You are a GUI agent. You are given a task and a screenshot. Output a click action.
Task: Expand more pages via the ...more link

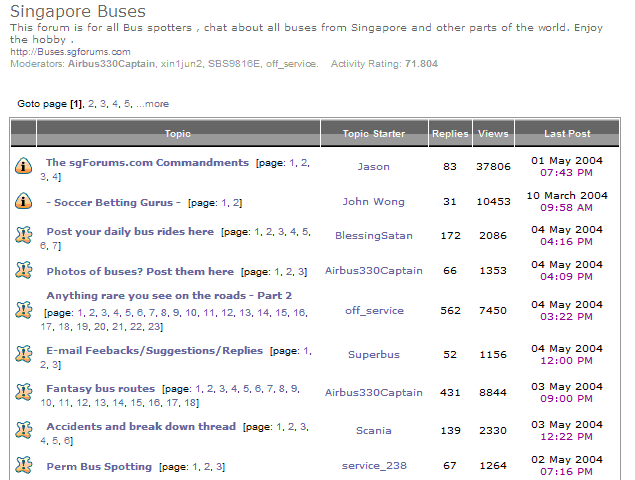[x=153, y=103]
